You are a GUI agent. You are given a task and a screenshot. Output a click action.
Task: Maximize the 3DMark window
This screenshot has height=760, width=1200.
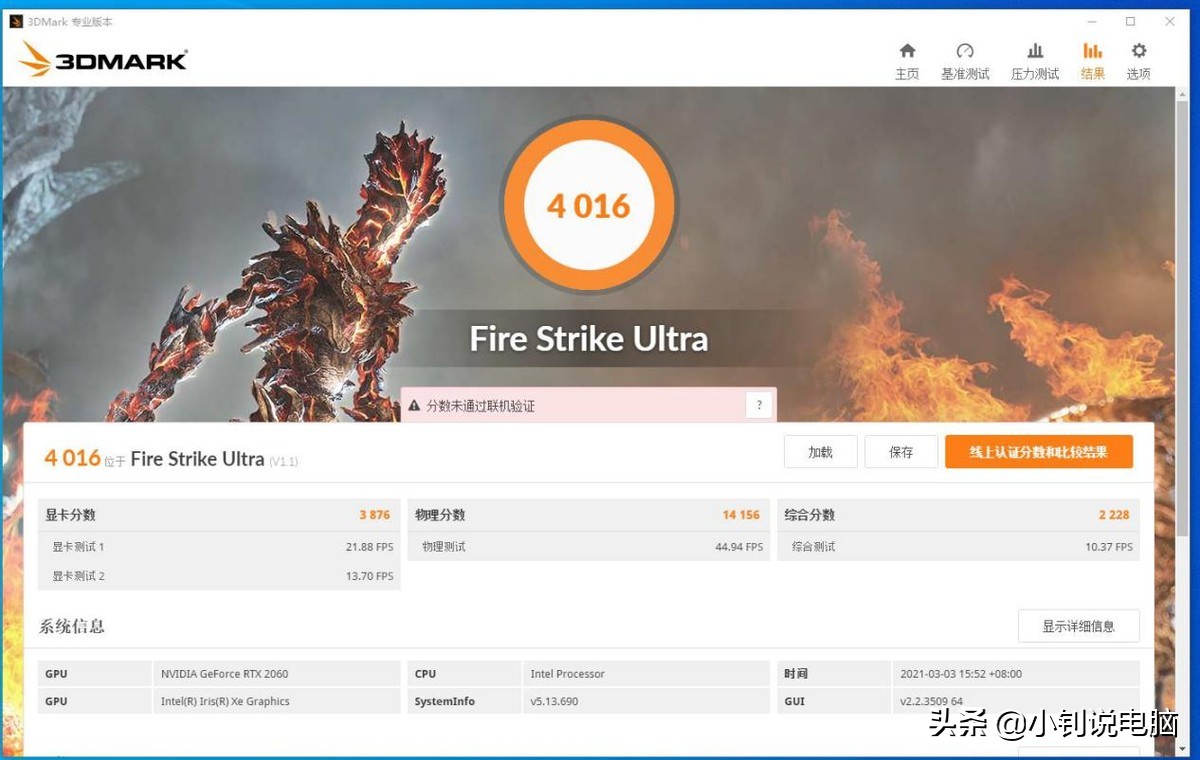pyautogui.click(x=1130, y=21)
